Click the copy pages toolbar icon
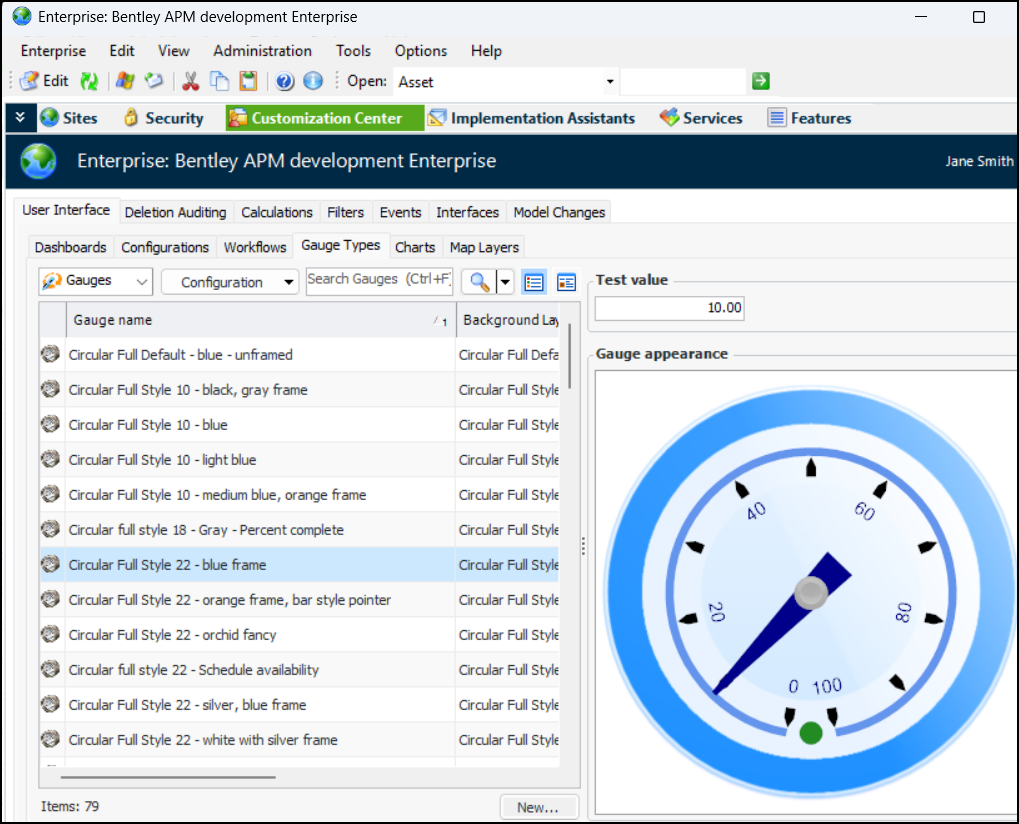 pyautogui.click(x=219, y=82)
